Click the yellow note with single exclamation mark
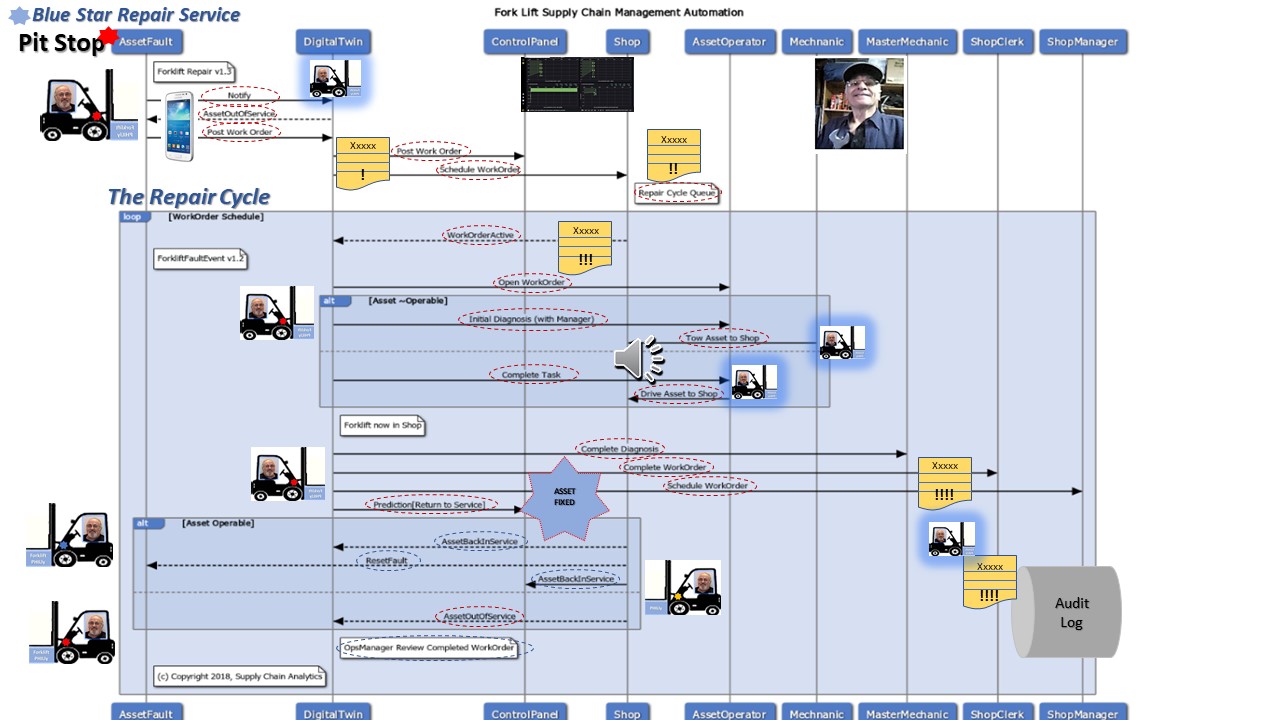 tap(362, 163)
